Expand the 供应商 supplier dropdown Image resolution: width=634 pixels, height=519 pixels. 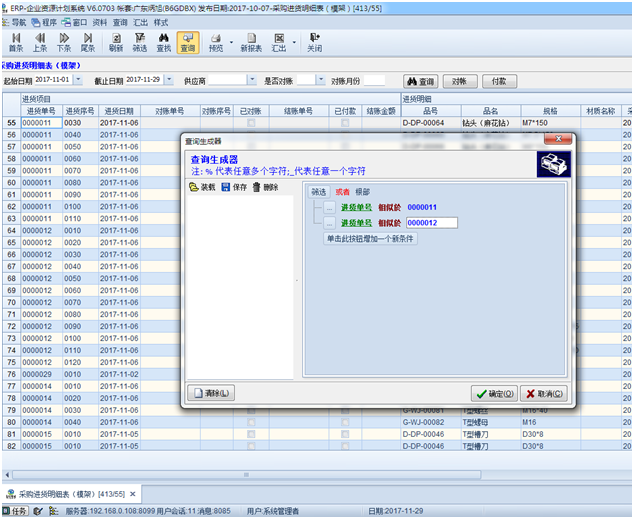pos(253,80)
